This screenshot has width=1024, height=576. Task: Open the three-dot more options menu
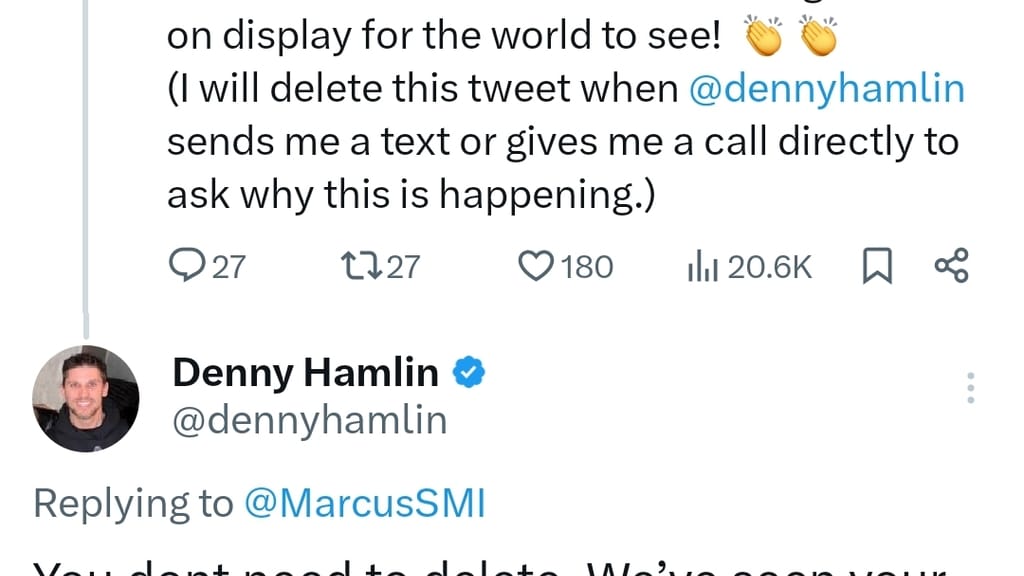click(x=970, y=388)
